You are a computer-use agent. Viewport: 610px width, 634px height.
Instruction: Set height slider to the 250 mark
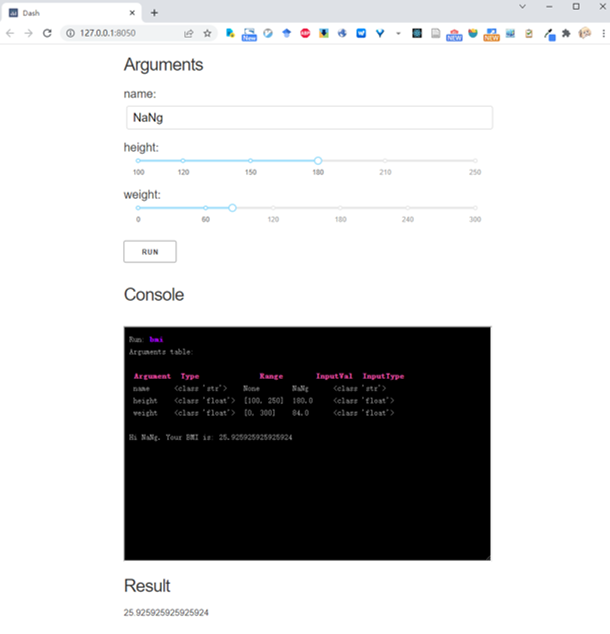click(475, 161)
